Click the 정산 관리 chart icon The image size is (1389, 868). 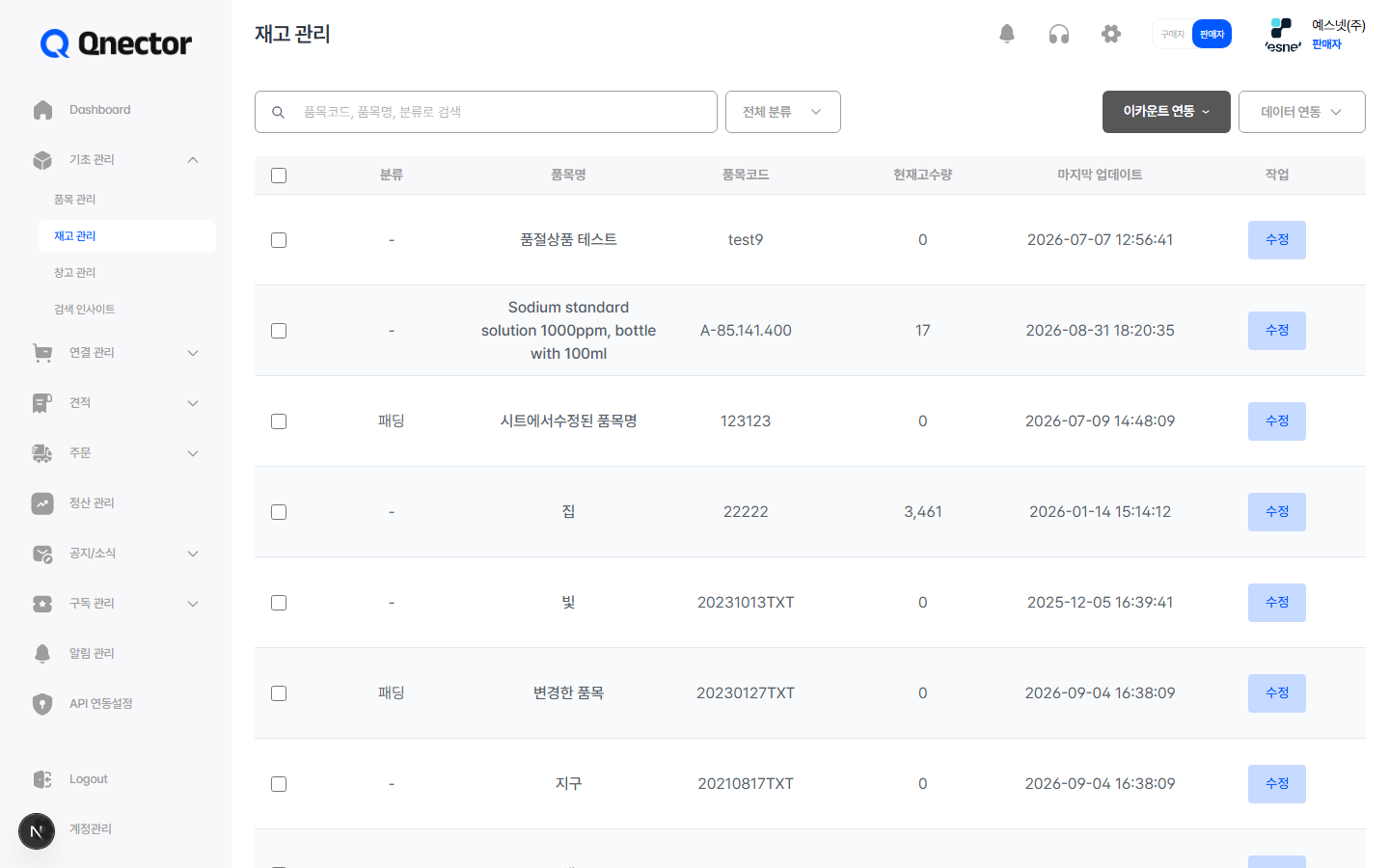coord(42,503)
